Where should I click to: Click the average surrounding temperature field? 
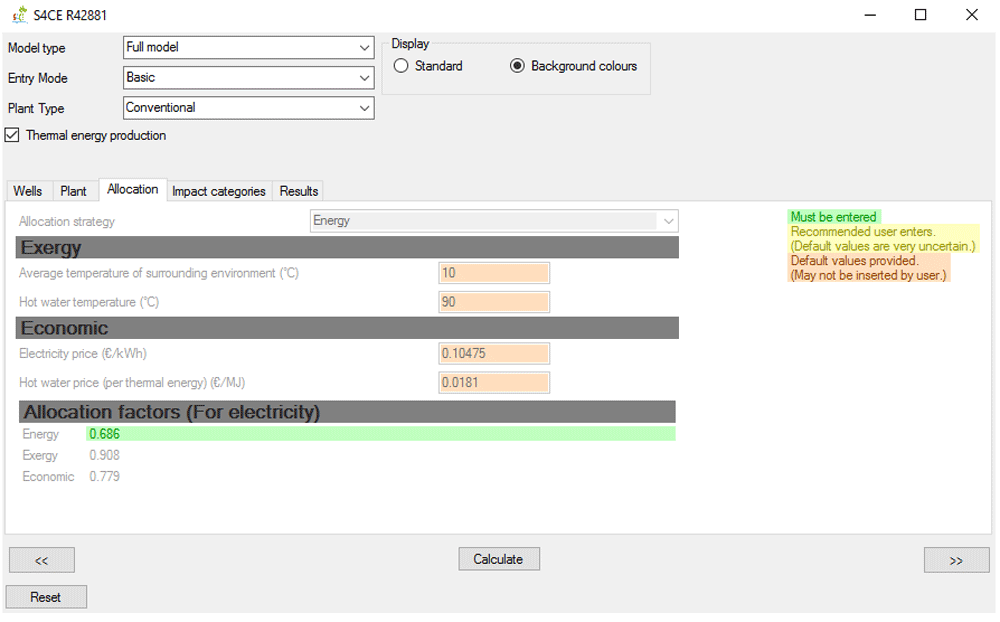point(494,273)
